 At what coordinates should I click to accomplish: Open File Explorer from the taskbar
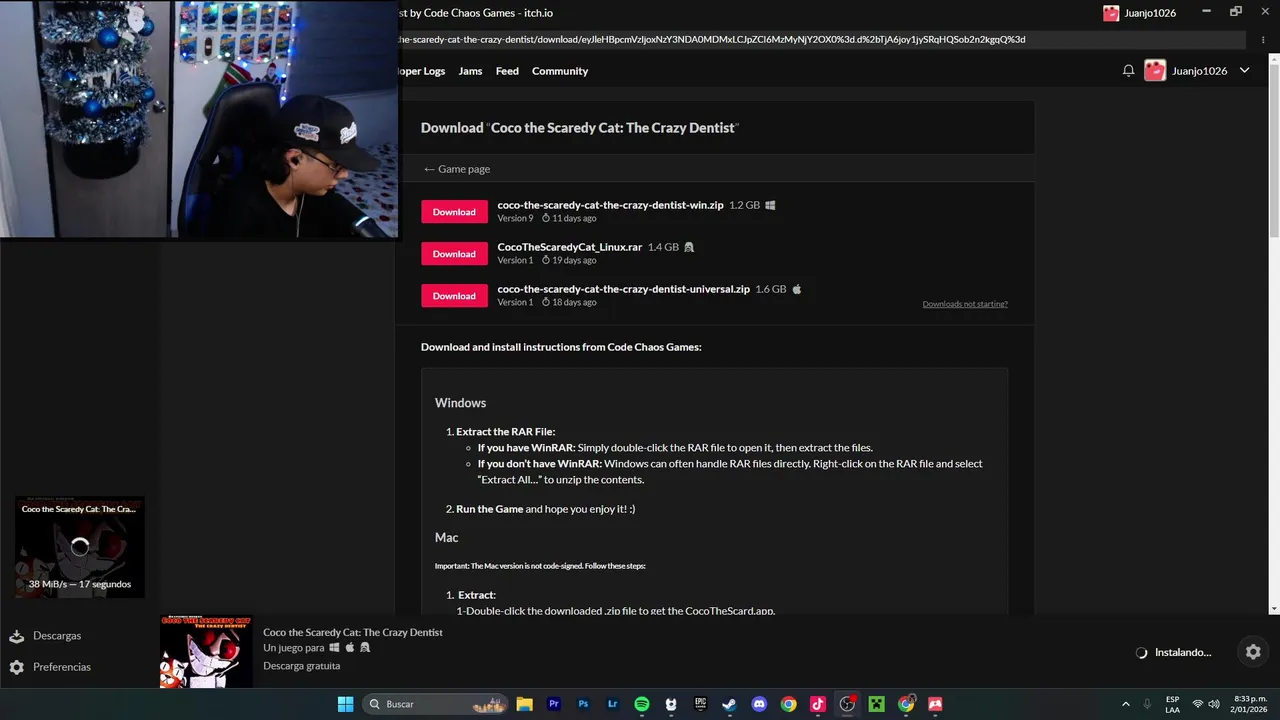coord(524,704)
